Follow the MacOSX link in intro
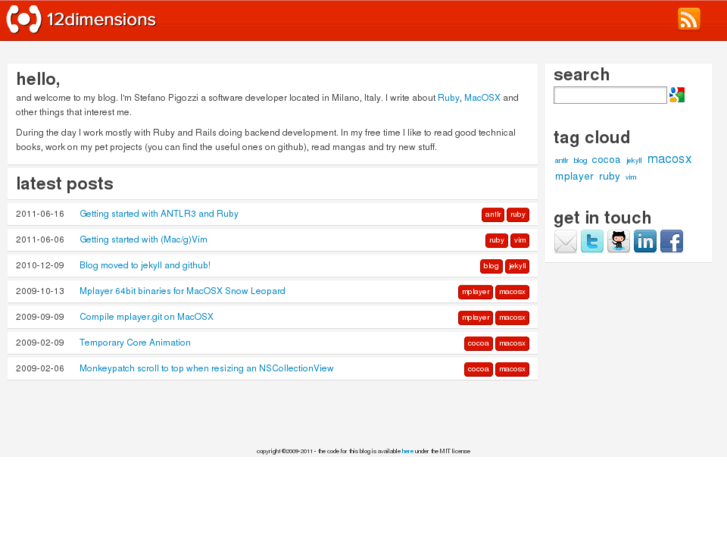The height and width of the screenshot is (545, 727). pos(482,98)
